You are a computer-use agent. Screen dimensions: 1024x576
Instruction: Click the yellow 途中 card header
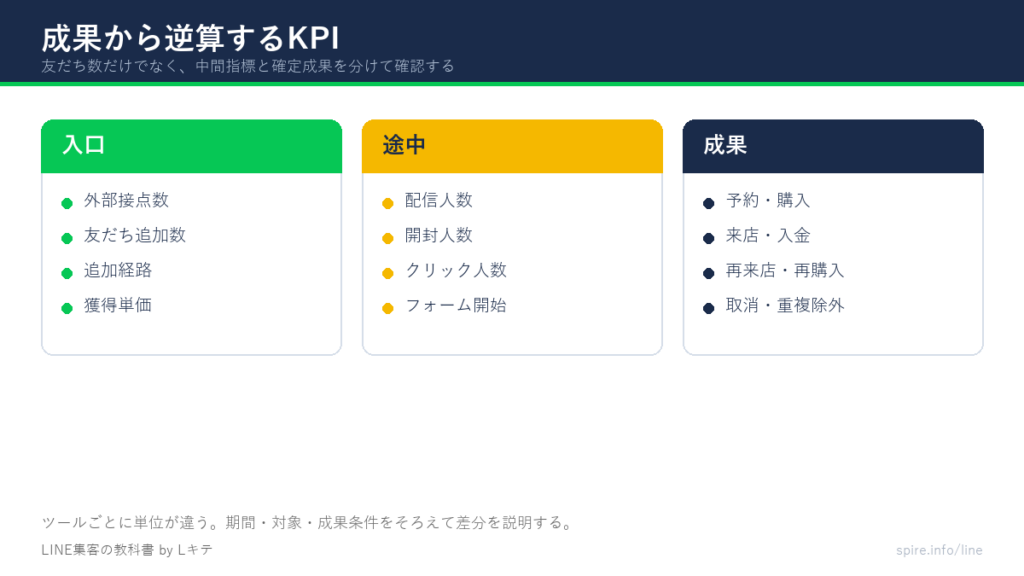[512, 146]
